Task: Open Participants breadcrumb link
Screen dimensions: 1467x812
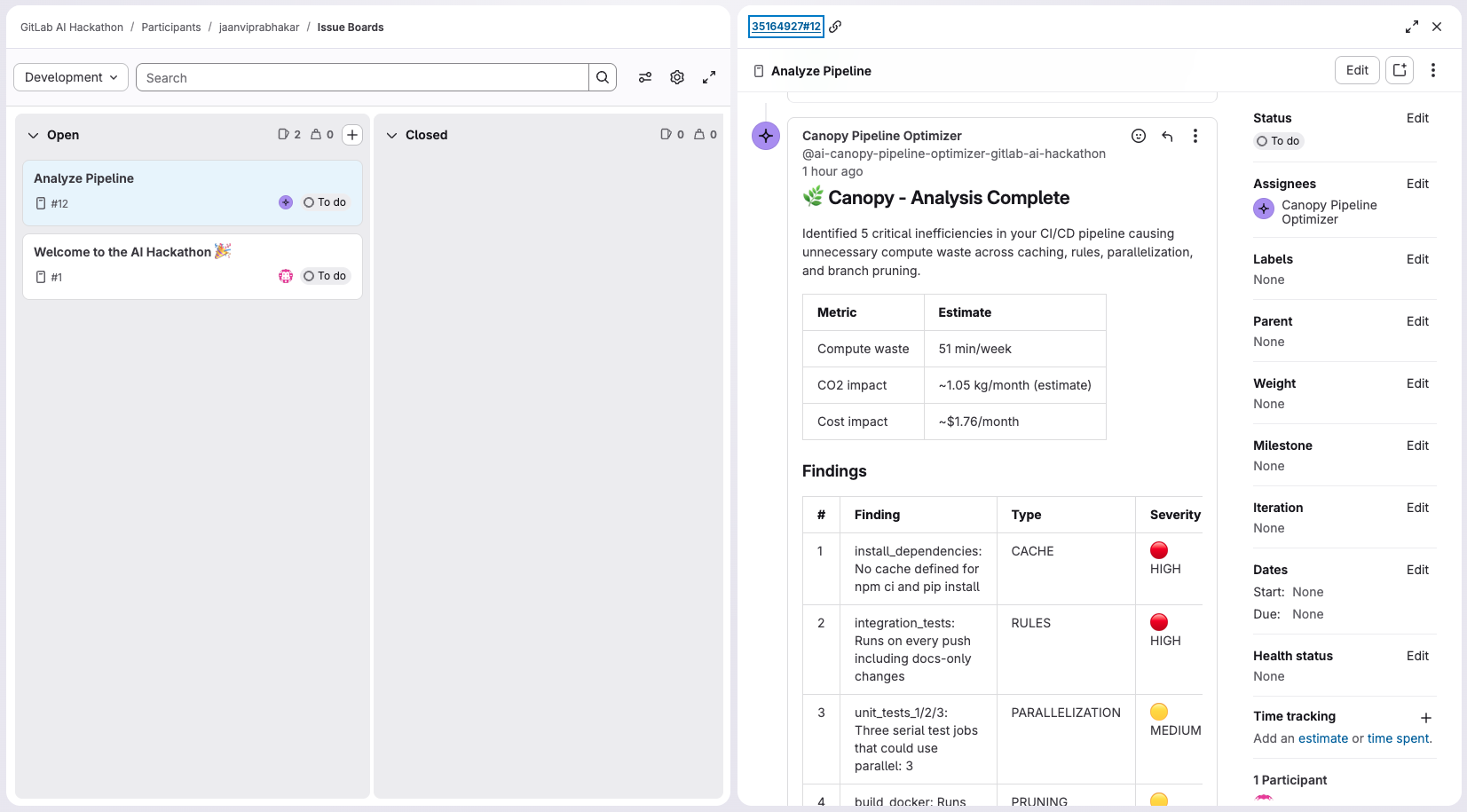Action: (171, 28)
